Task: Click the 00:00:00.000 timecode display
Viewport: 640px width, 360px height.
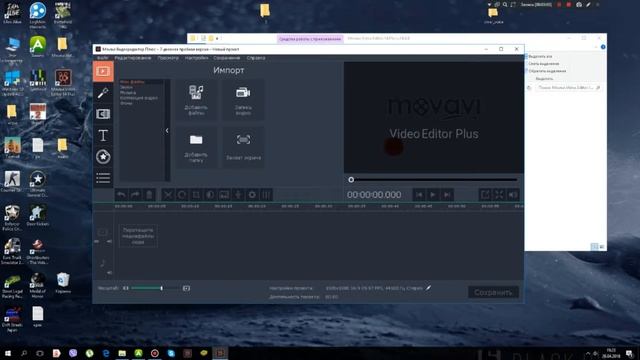Action: click(374, 195)
